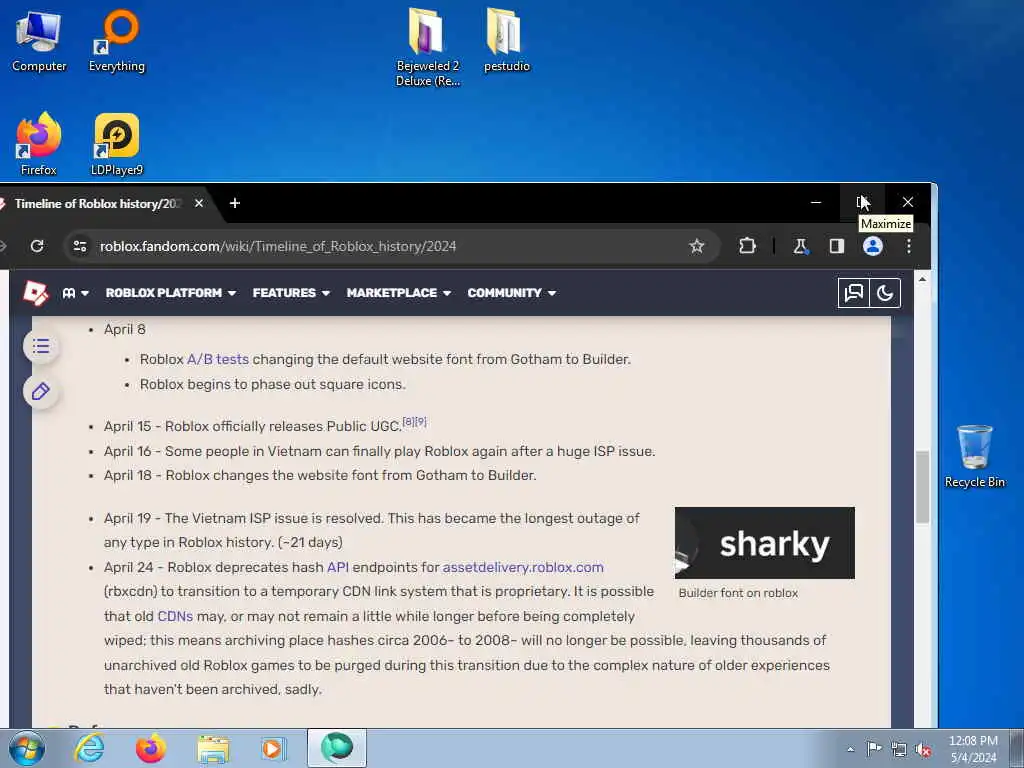Launch Internet Explorer from the taskbar

[x=89, y=748]
